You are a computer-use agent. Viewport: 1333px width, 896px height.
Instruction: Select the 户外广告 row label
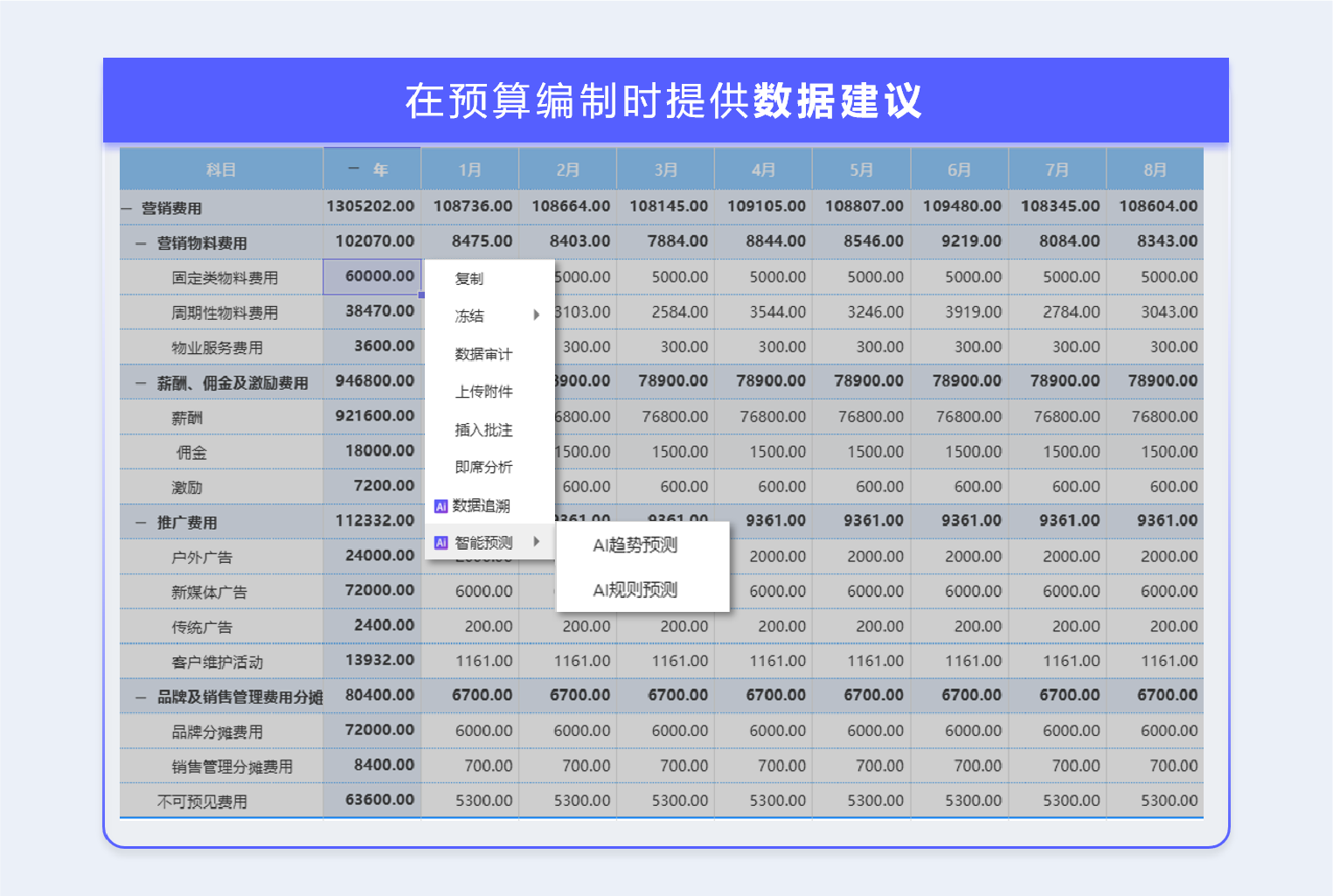pyautogui.click(x=202, y=558)
